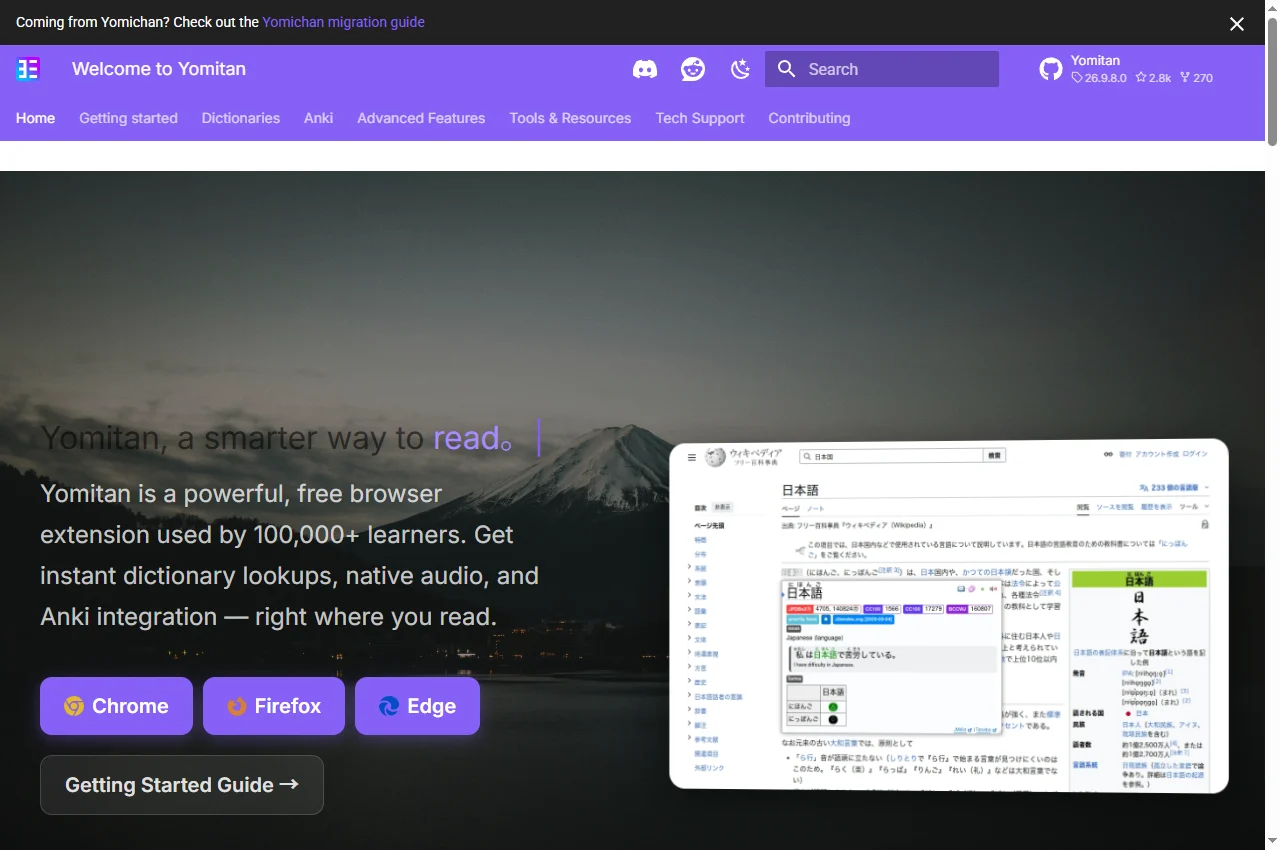1280x850 pixels.
Task: Click the Wikipedia demo screenshot
Action: click(948, 616)
